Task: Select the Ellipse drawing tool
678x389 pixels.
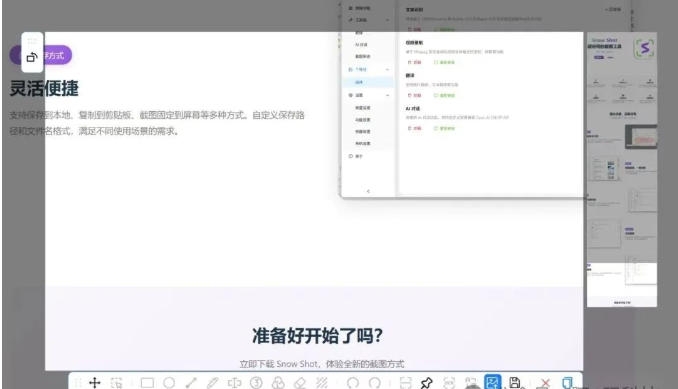Action: 169,383
